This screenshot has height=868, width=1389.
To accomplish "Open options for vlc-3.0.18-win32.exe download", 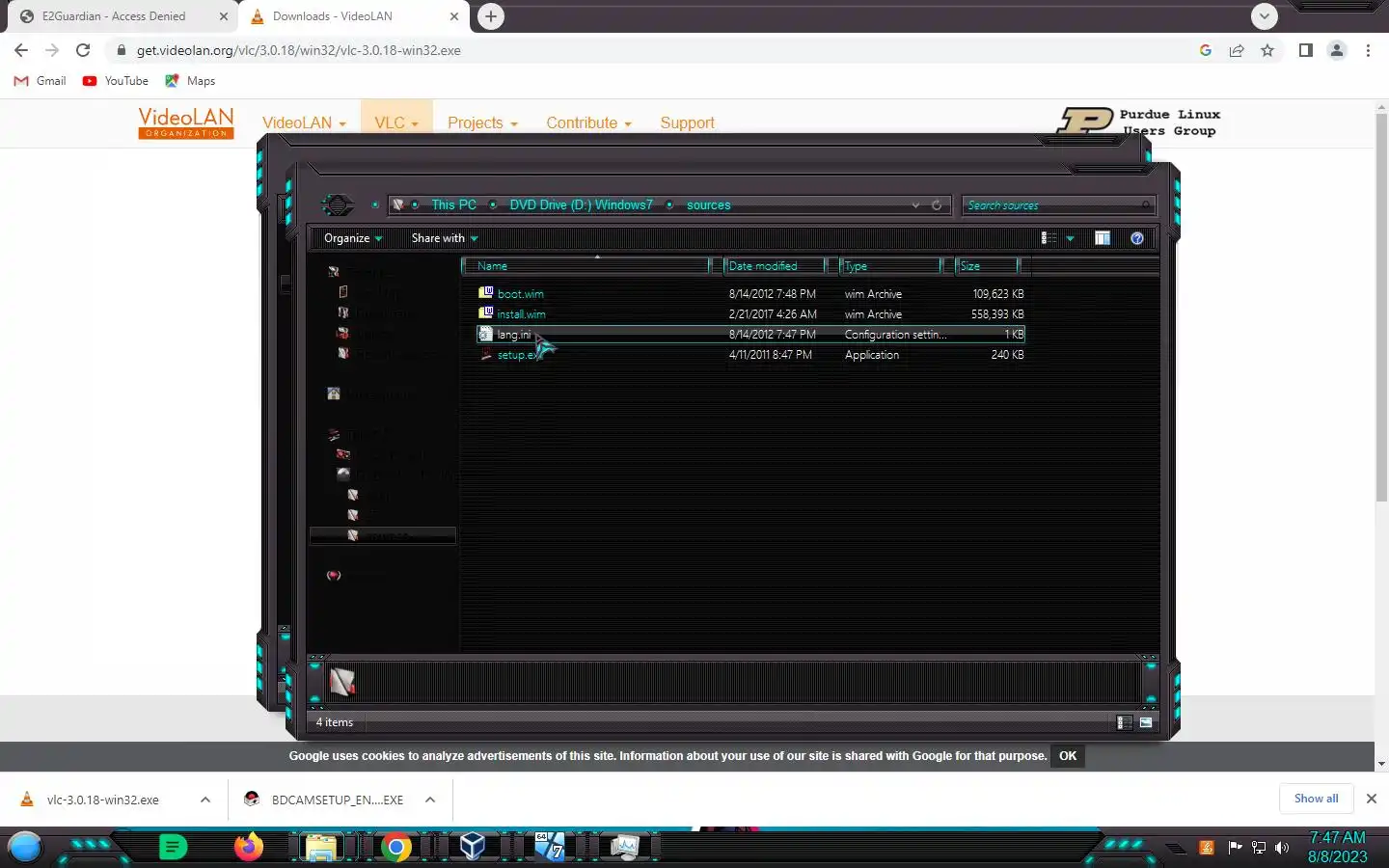I will click(x=205, y=800).
